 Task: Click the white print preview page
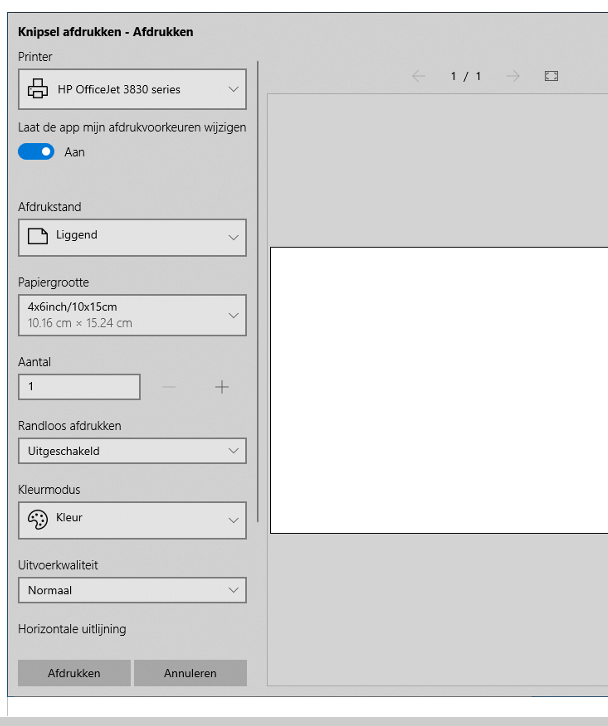pyautogui.click(x=439, y=390)
